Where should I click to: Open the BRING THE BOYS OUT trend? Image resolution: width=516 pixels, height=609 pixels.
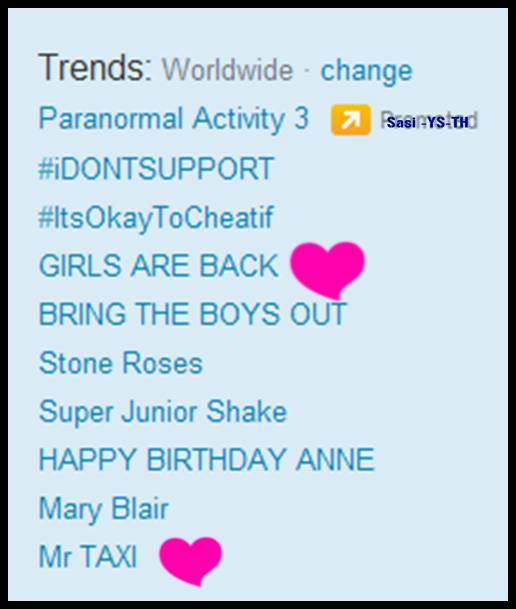[193, 314]
